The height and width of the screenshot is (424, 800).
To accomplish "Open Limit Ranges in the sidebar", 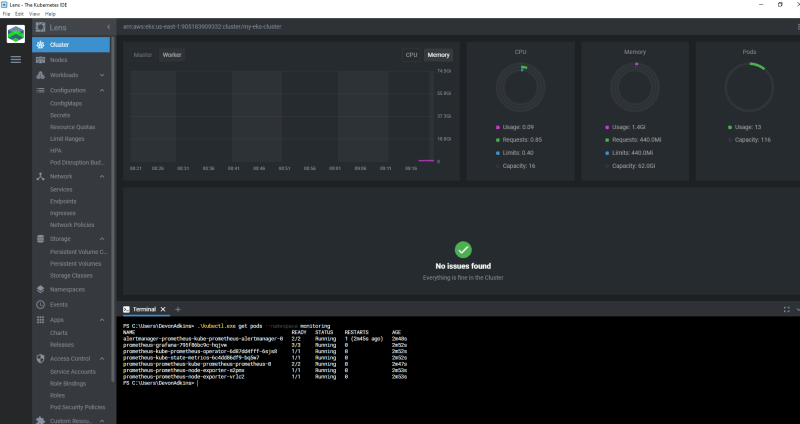I will click(67, 139).
